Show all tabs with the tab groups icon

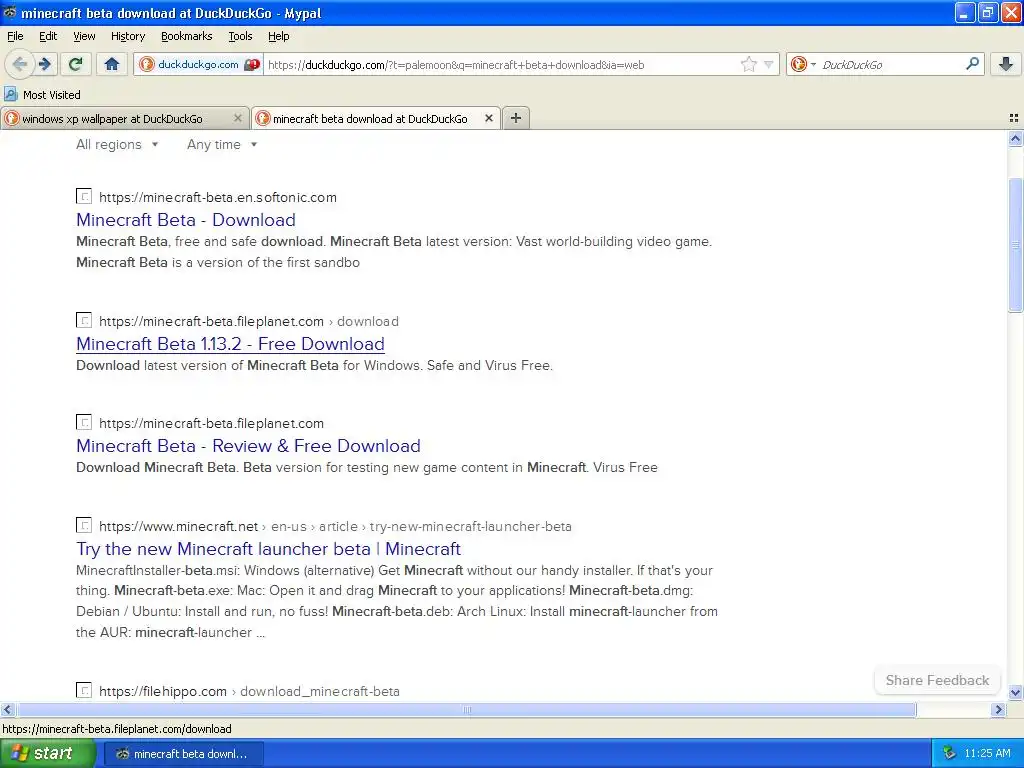pyautogui.click(x=1014, y=118)
